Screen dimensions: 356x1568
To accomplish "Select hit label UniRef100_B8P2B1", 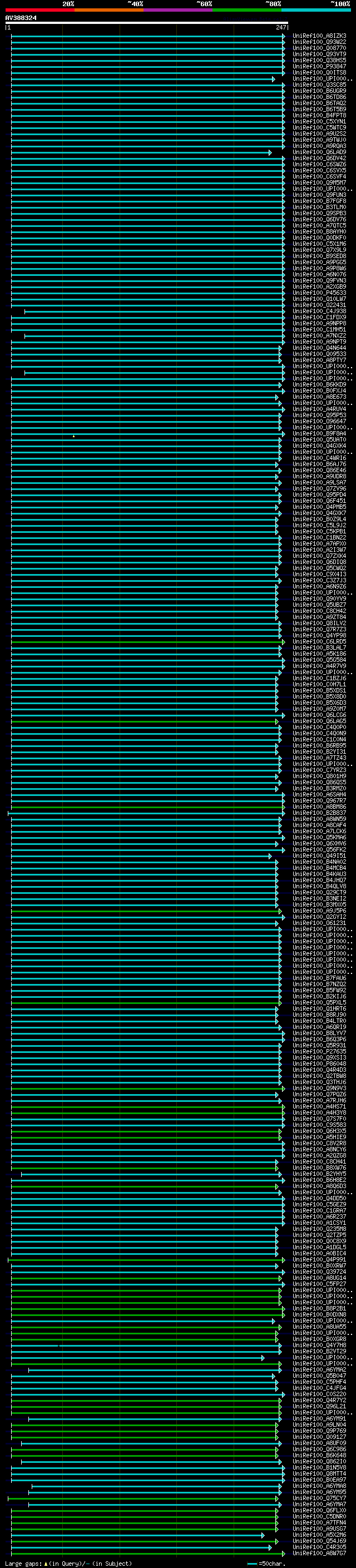I will (319, 1308).
